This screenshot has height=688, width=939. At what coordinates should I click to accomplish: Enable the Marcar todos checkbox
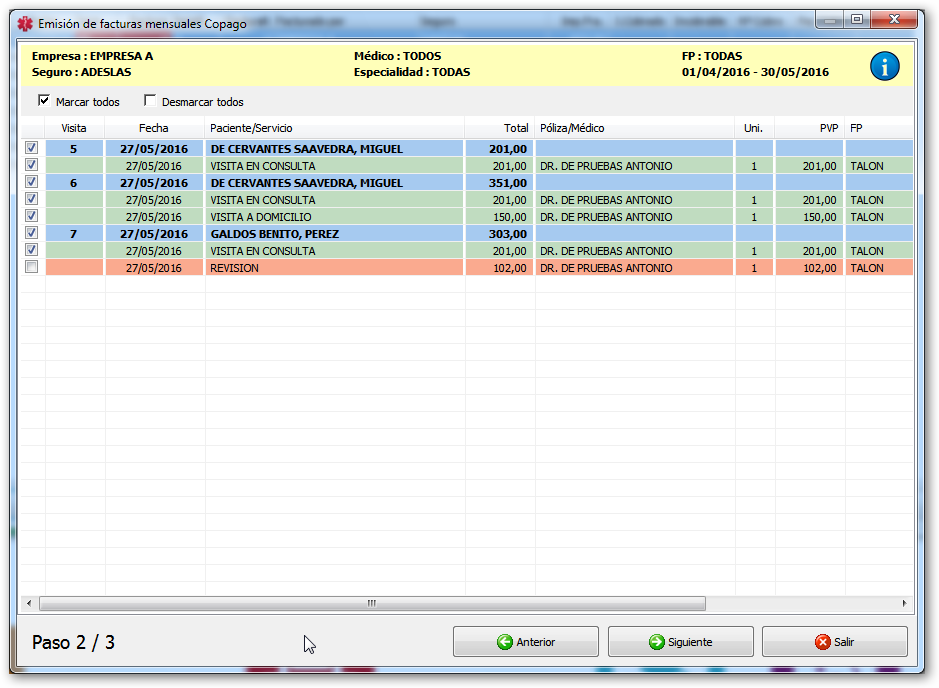[44, 101]
